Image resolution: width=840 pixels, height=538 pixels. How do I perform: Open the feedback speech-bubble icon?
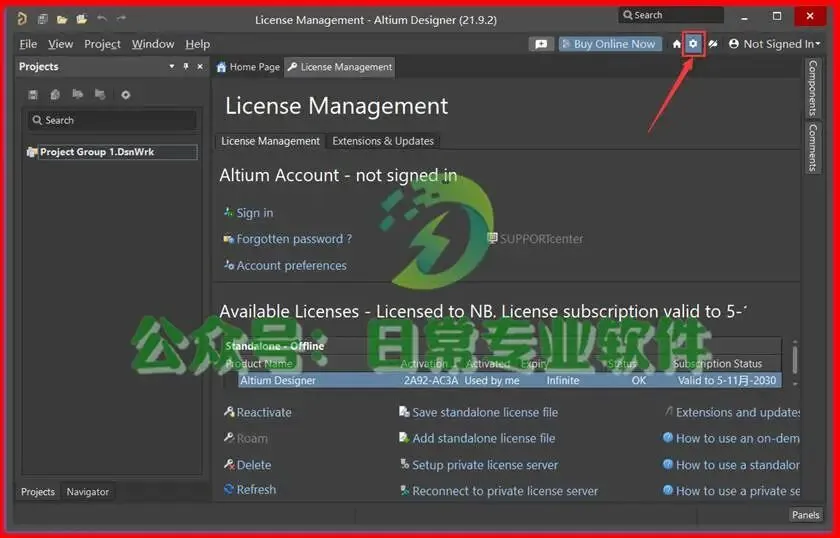[541, 44]
